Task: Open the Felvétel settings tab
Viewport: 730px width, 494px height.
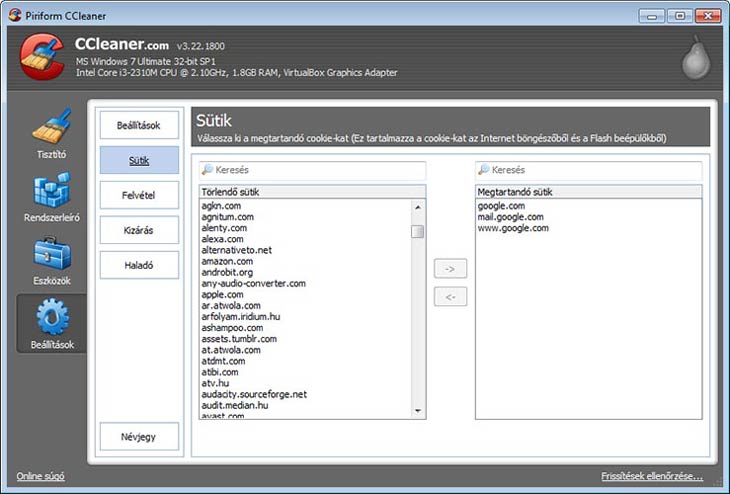Action: [x=139, y=195]
